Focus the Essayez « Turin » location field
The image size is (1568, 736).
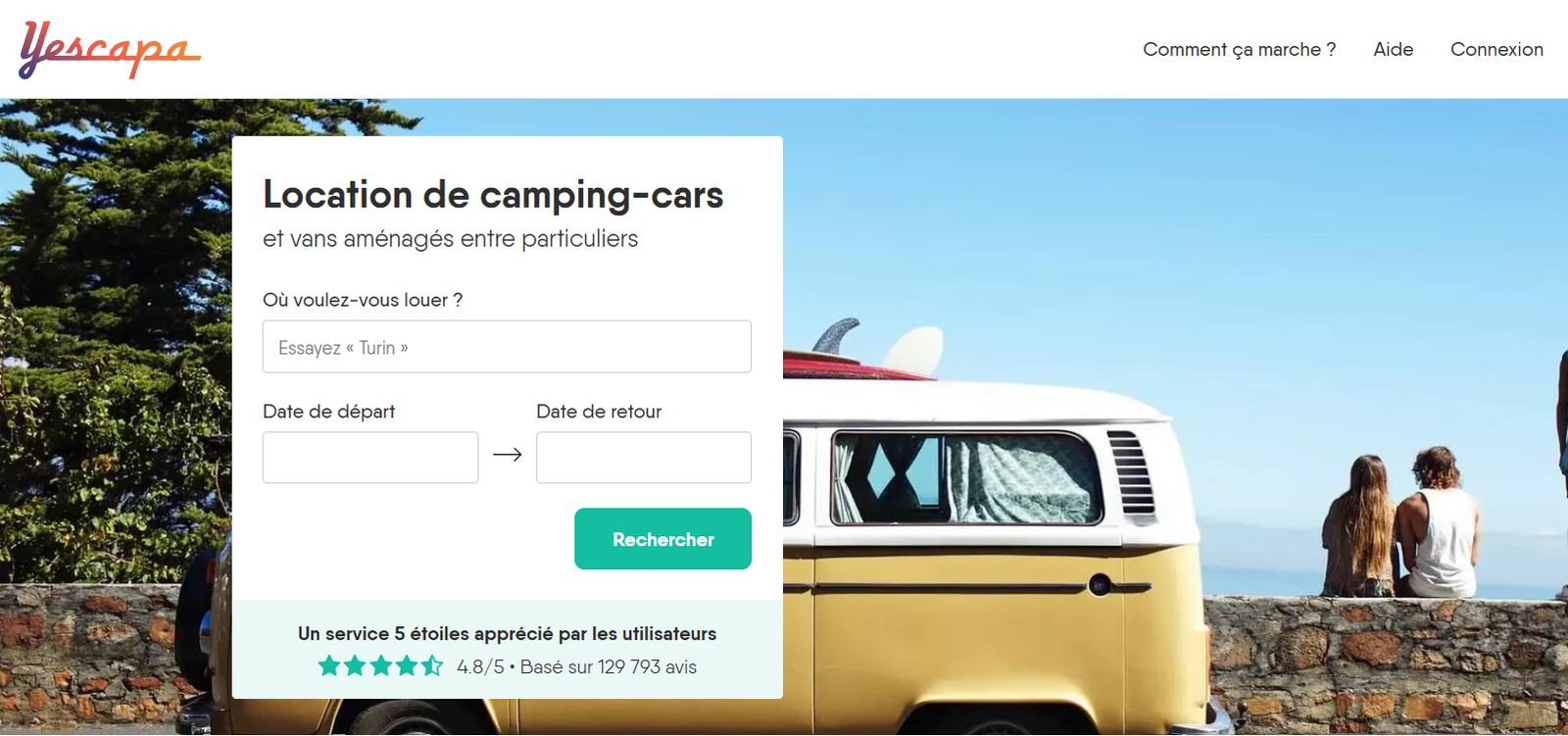(x=507, y=347)
